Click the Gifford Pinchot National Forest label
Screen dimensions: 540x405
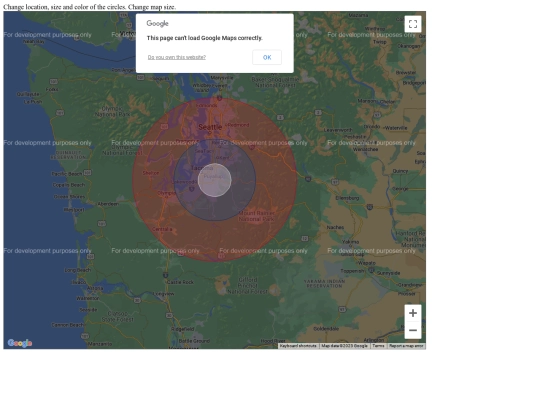247,285
